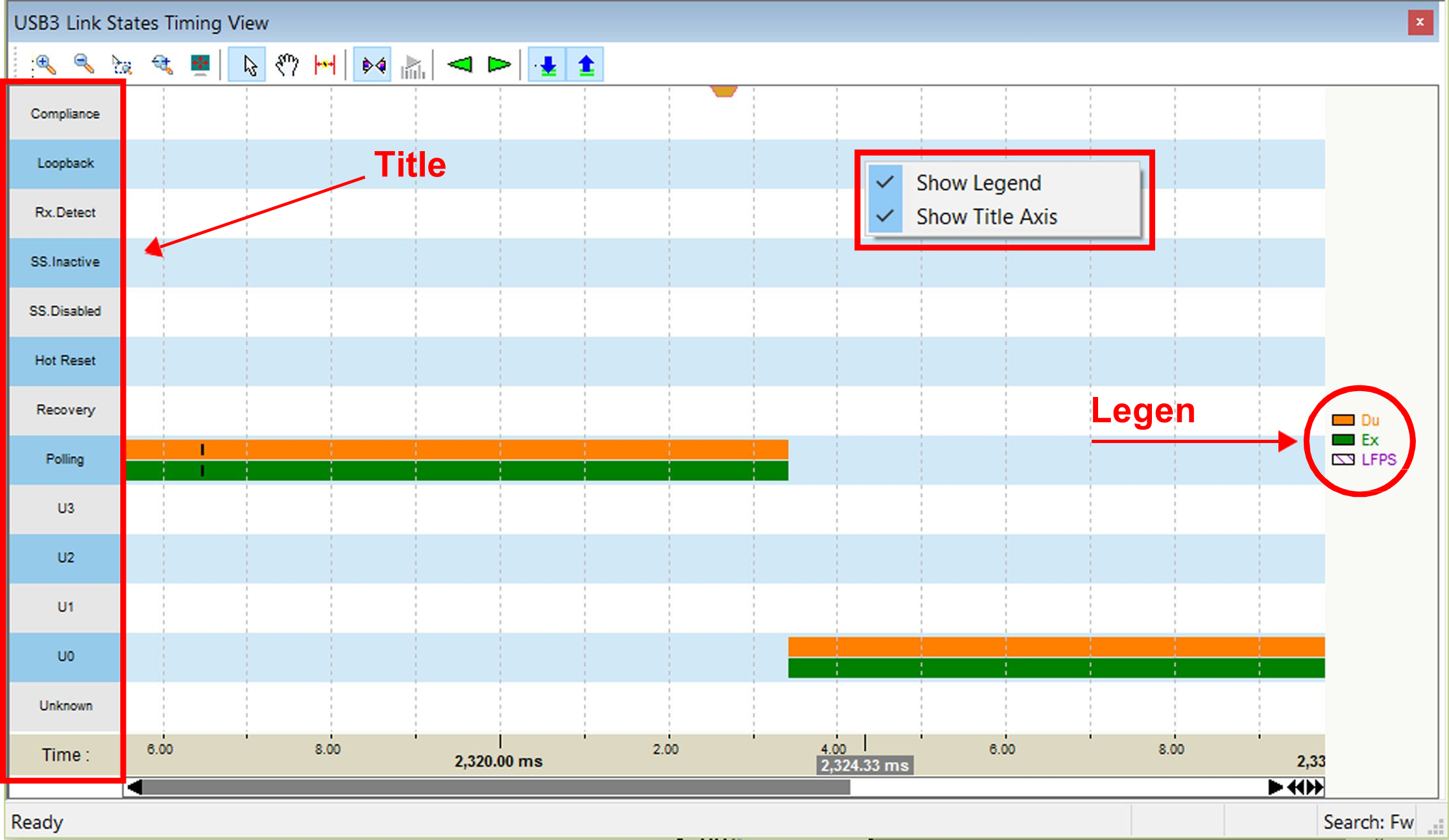Click the Search: Fw status bar entry
This screenshot has height=840, width=1449.
[x=1368, y=822]
